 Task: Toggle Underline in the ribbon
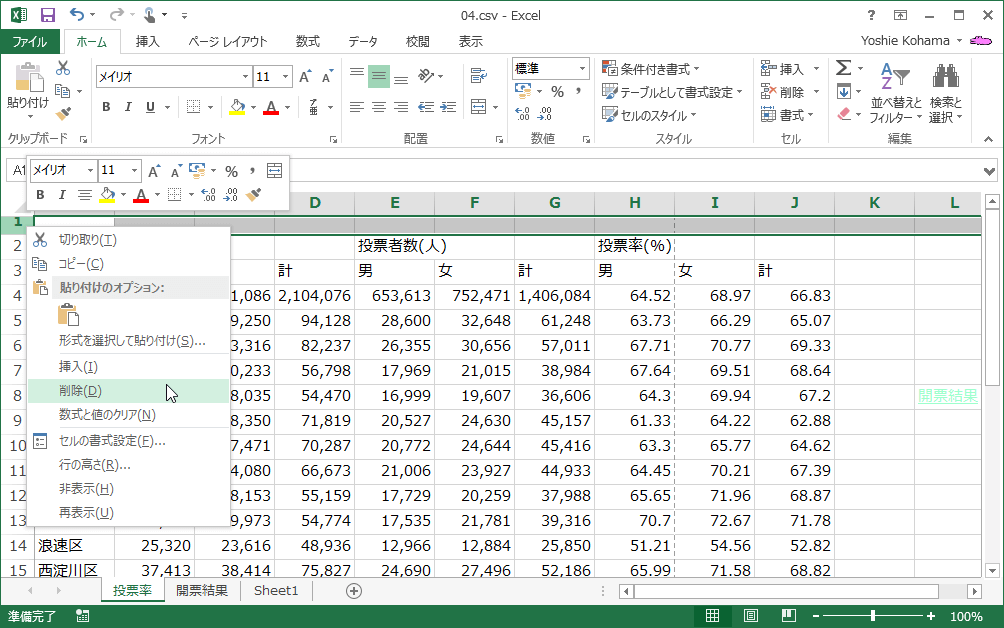150,107
